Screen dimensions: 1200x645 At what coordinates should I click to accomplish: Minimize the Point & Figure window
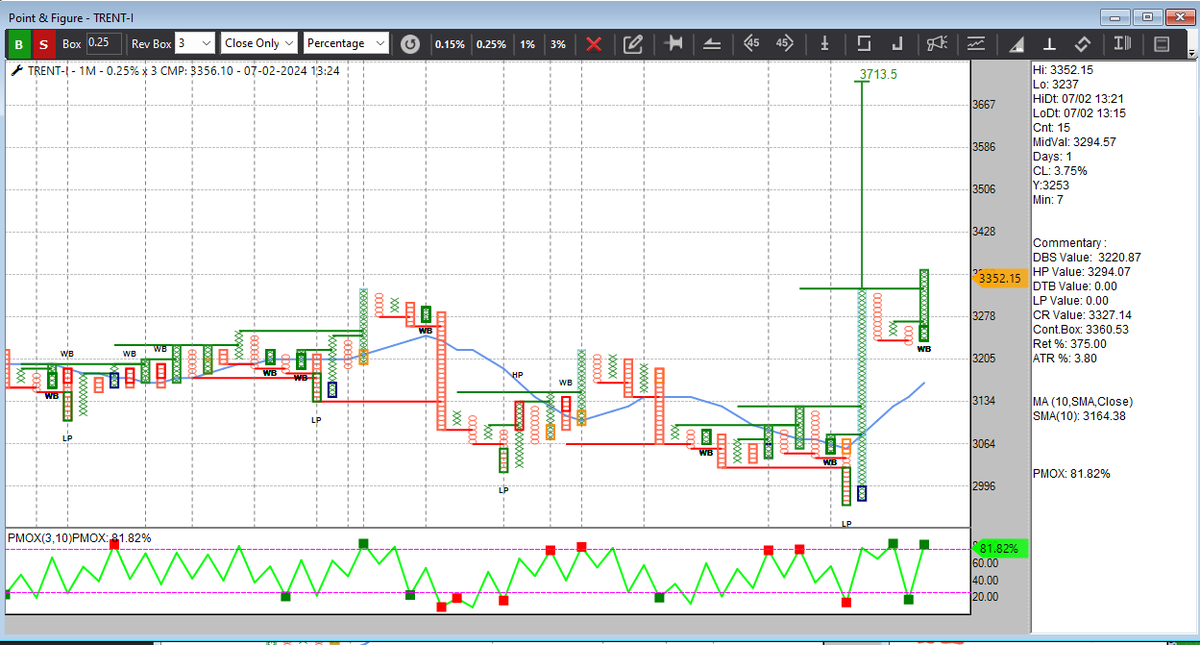[1115, 17]
